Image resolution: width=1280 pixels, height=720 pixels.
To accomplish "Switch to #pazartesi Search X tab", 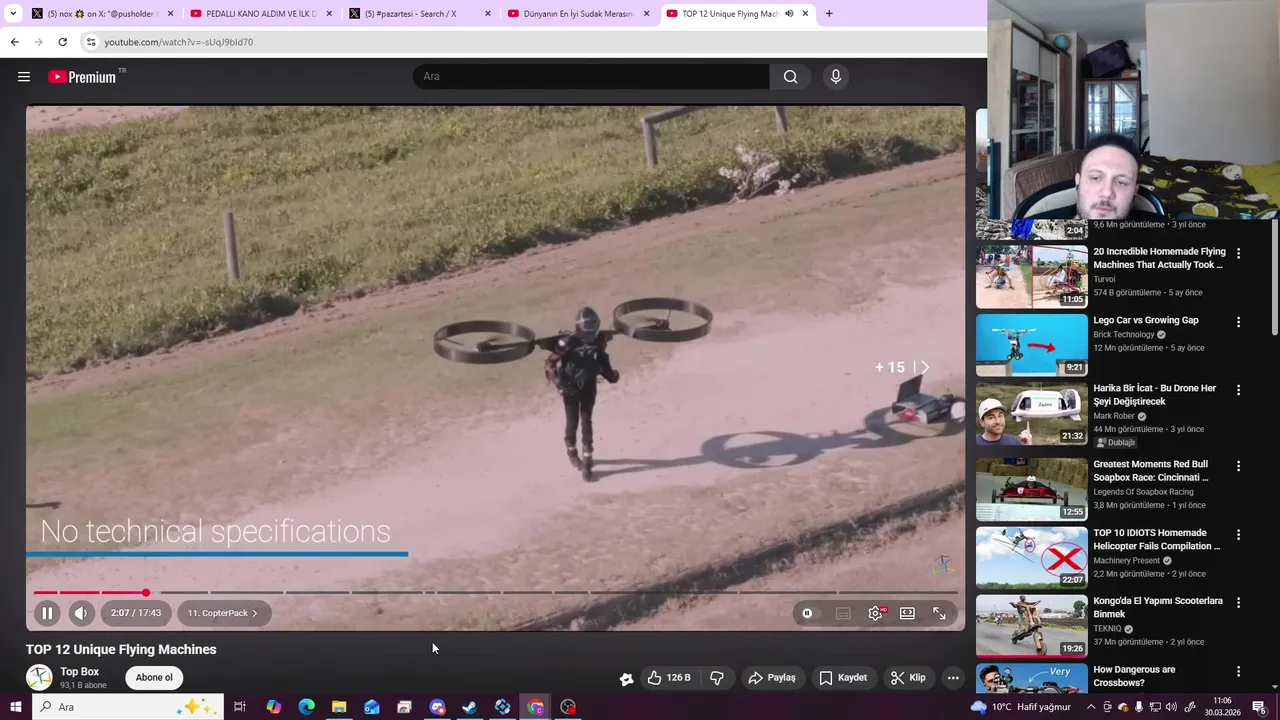I will point(420,14).
